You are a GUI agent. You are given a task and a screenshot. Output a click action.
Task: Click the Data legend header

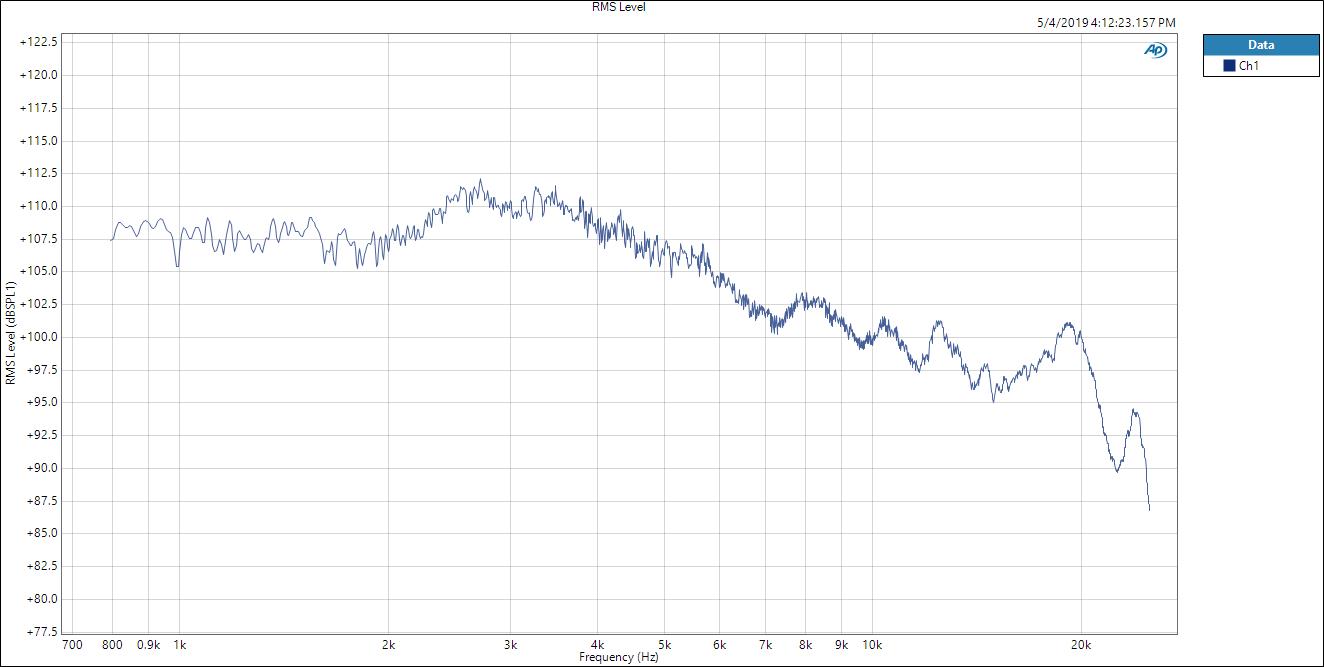pos(1261,45)
